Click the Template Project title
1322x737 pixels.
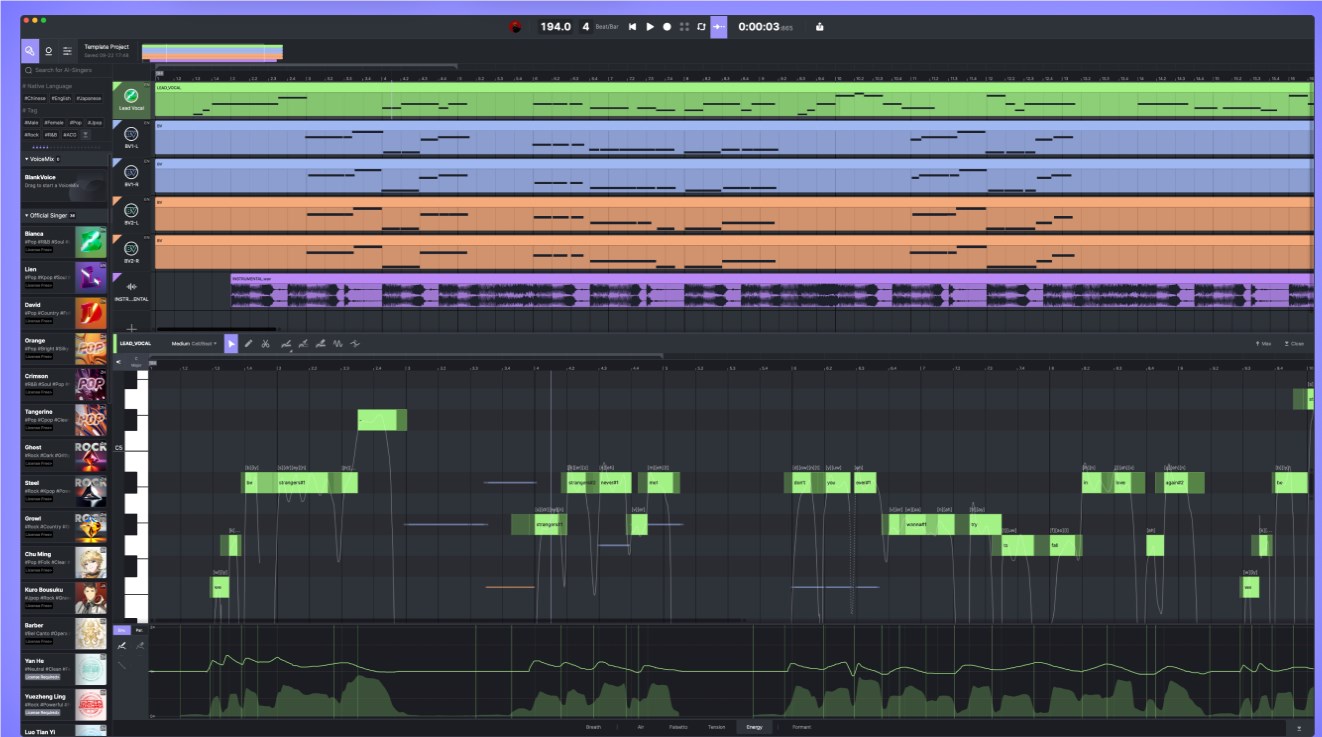(108, 47)
